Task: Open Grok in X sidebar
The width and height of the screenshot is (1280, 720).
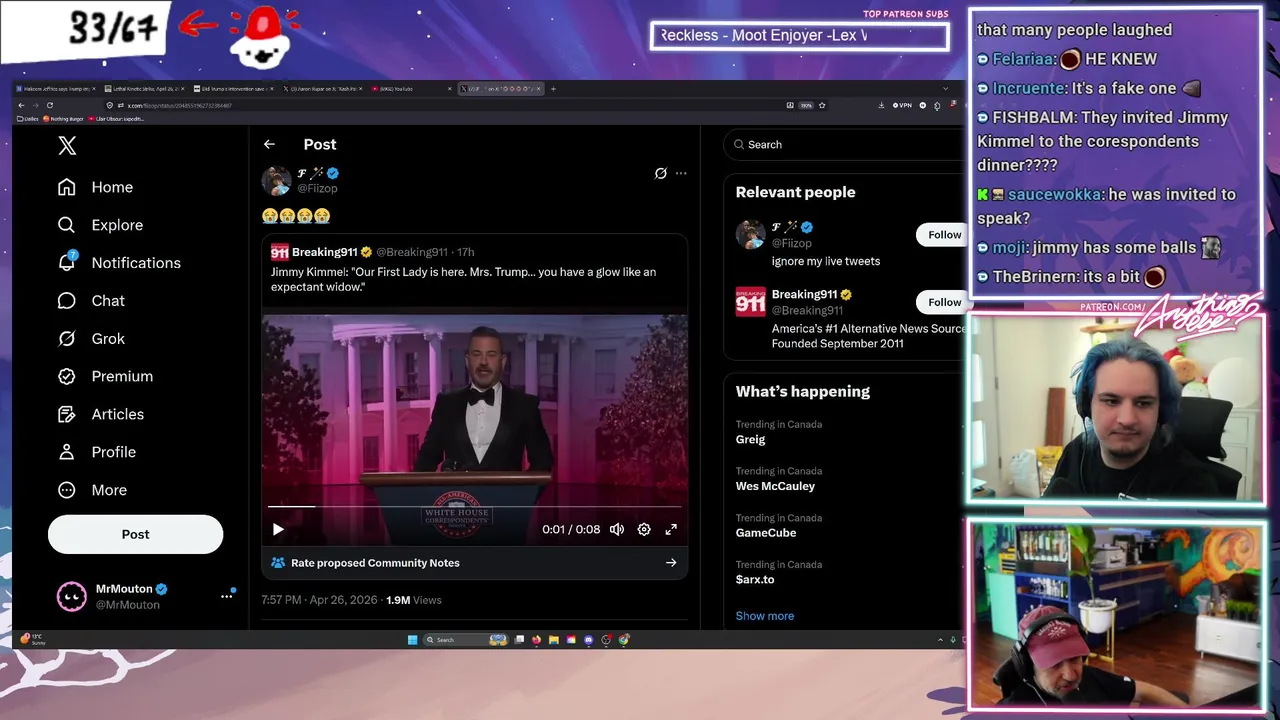Action: (x=91, y=339)
